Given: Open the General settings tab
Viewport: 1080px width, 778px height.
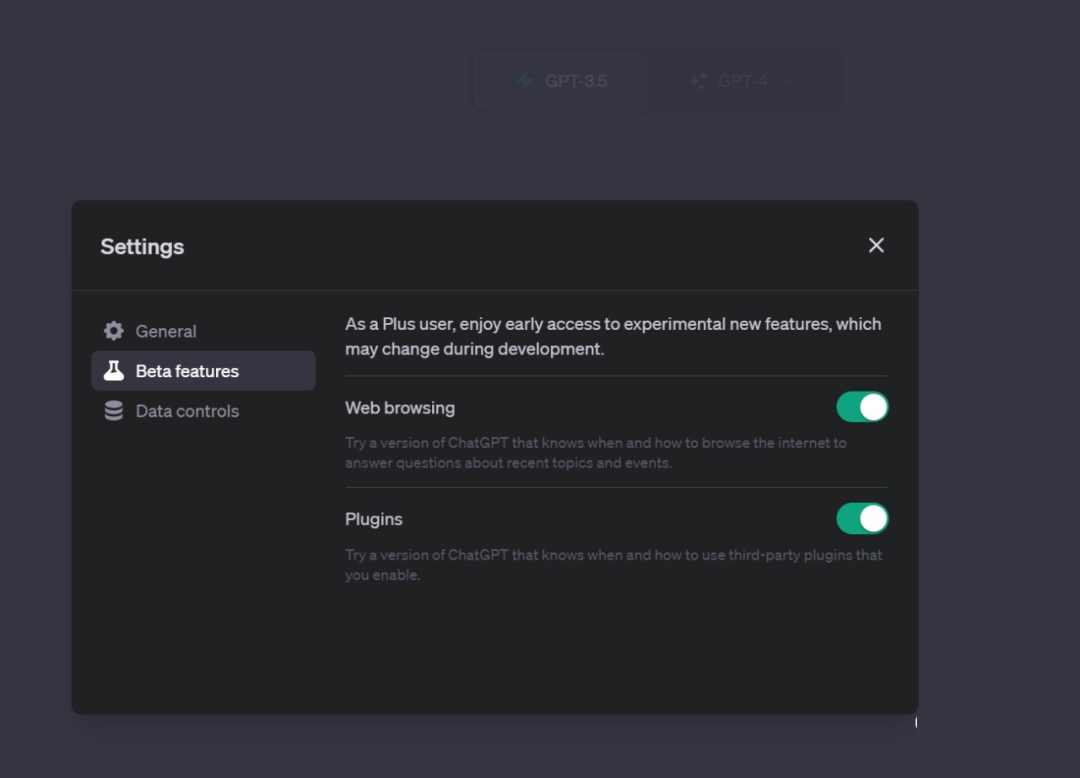Looking at the screenshot, I should pyautogui.click(x=203, y=331).
